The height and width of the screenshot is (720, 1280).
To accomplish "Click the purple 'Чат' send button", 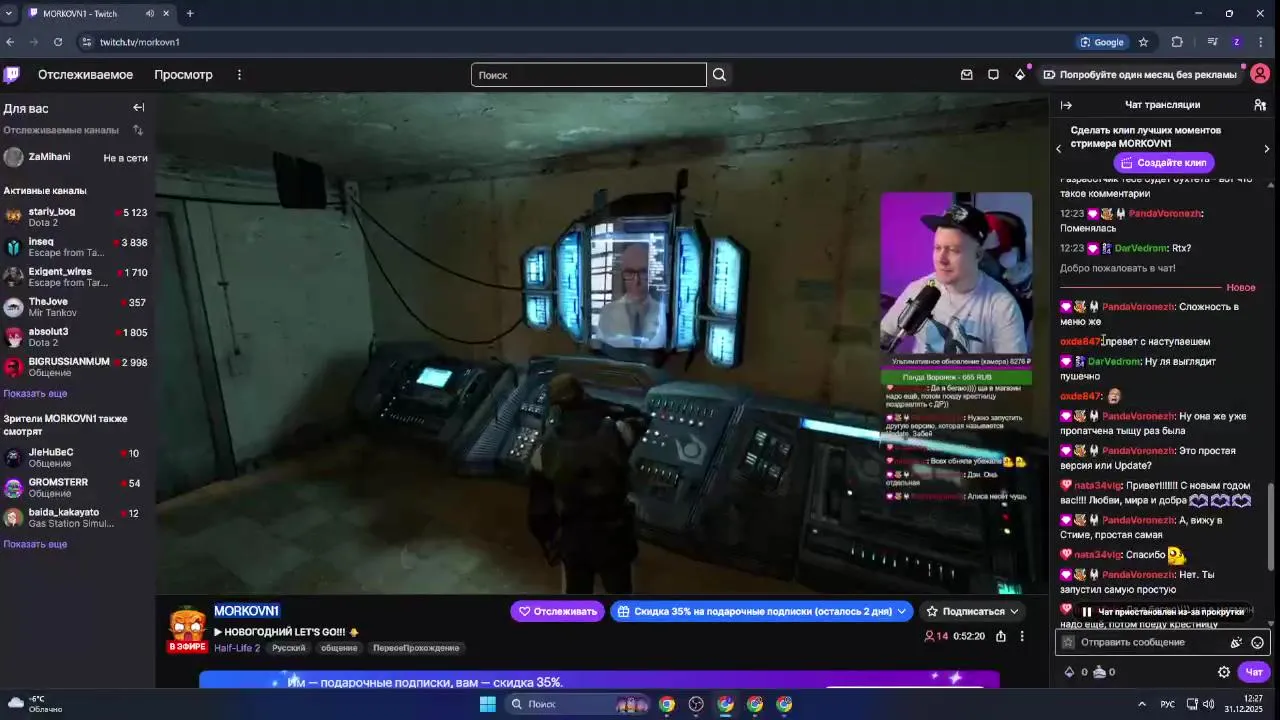I will (x=1254, y=672).
